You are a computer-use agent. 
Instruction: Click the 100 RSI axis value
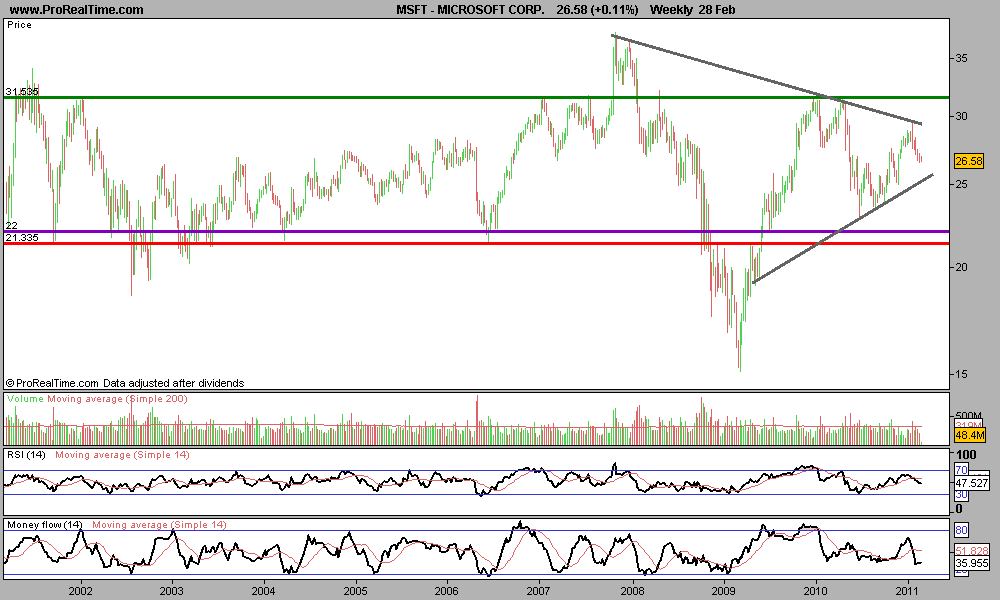click(x=967, y=454)
